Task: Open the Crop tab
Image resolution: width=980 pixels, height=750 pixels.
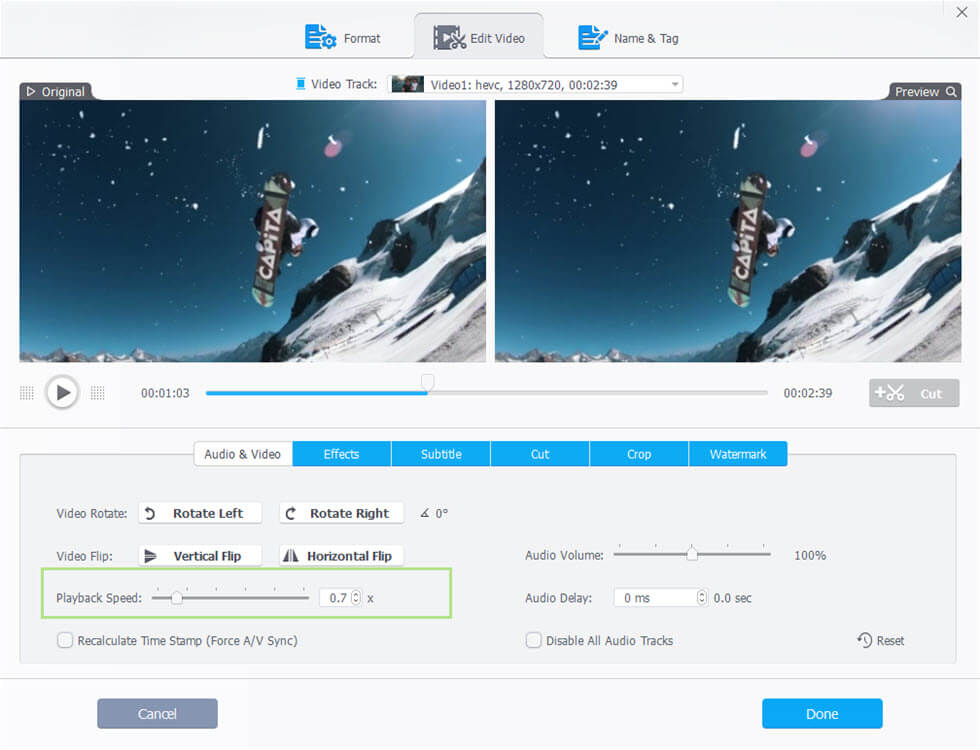Action: (639, 454)
